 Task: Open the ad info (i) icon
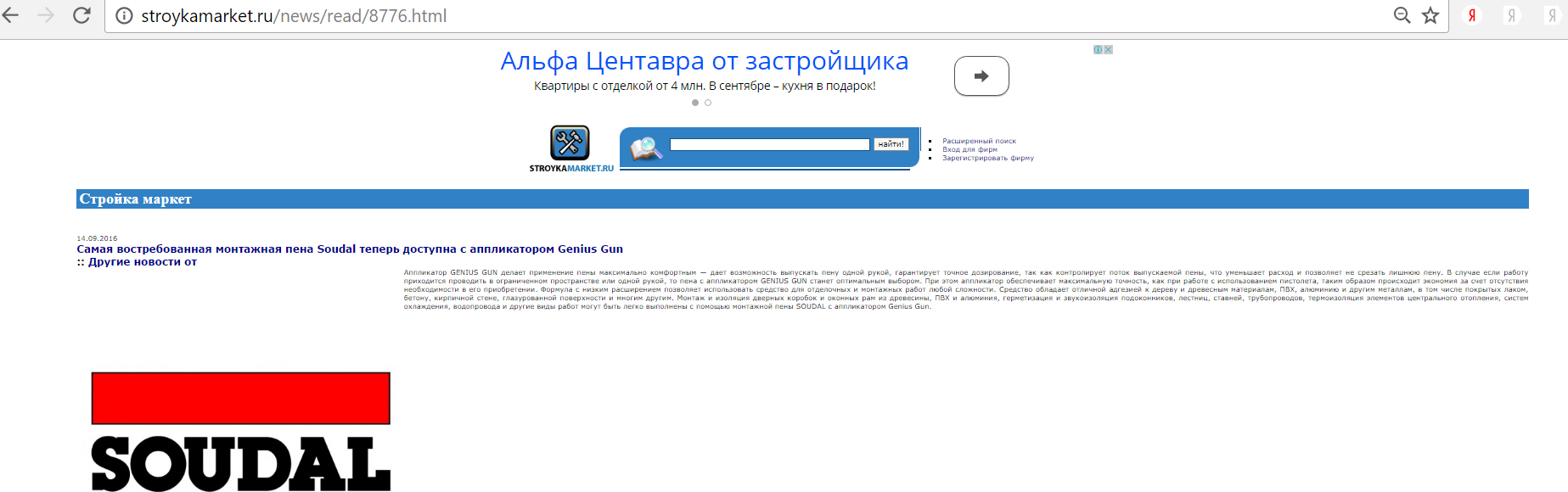coord(1098,50)
